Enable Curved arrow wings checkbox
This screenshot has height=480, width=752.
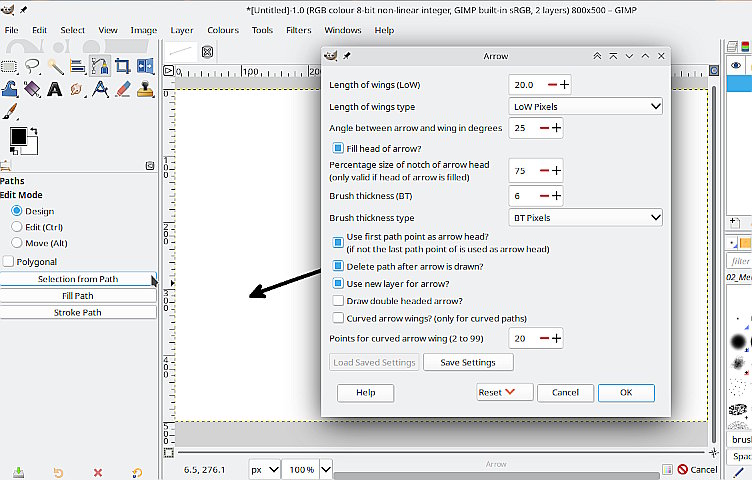pos(338,318)
